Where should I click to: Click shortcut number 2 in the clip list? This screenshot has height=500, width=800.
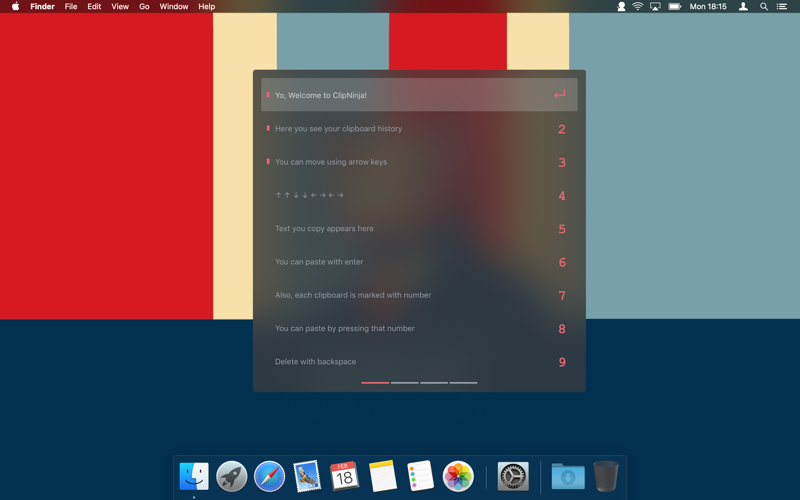tap(562, 129)
